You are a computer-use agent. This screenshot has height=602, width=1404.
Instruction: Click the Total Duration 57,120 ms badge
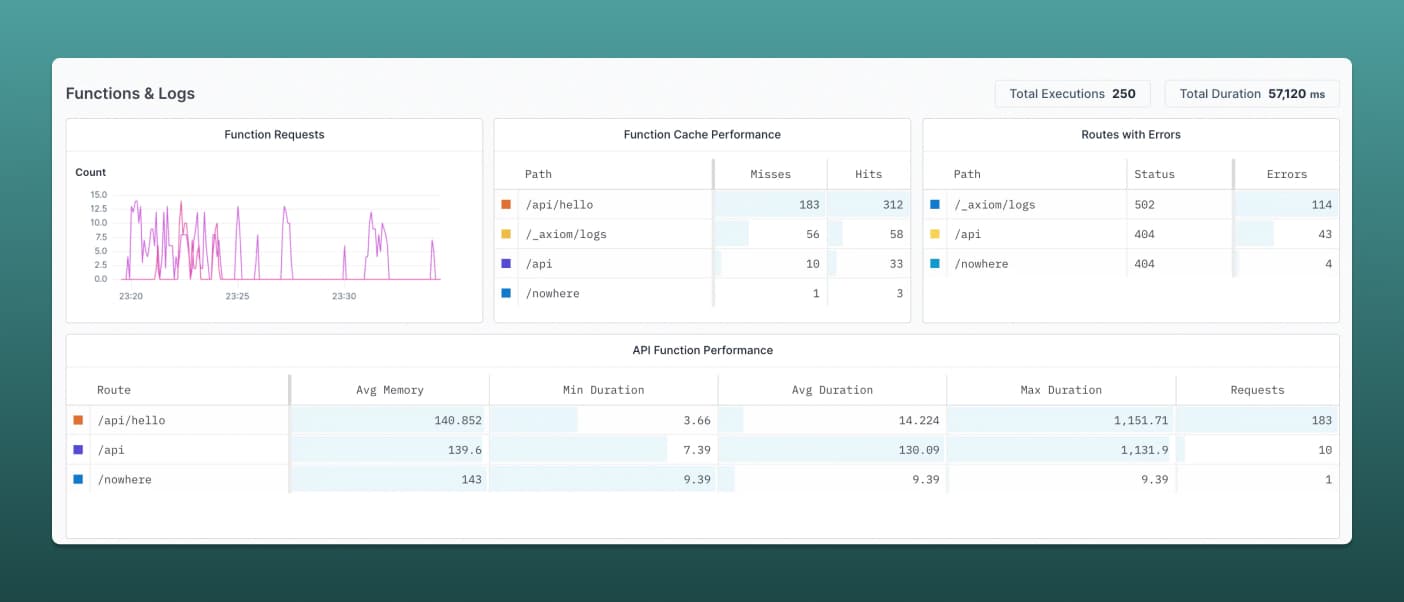(x=1252, y=94)
